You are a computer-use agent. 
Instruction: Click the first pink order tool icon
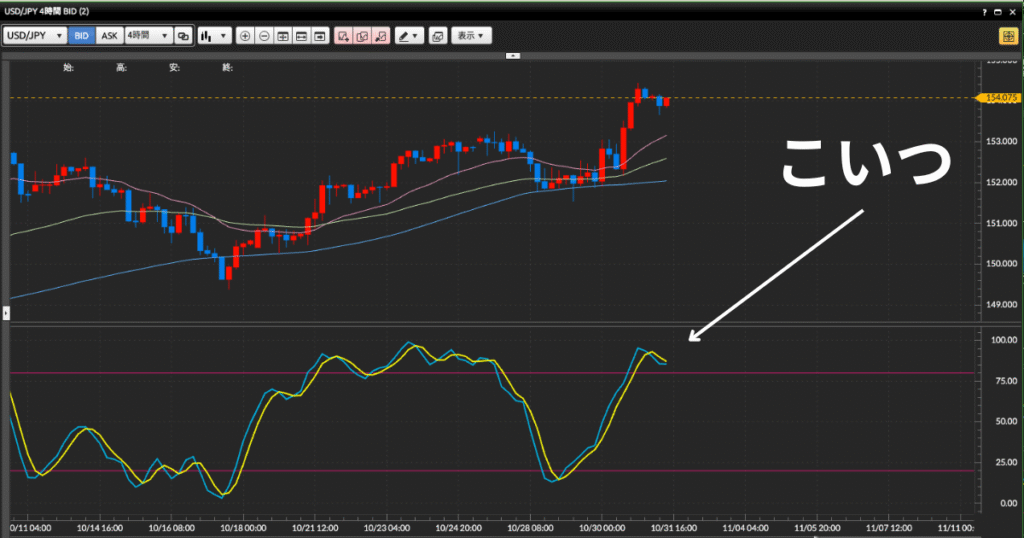pyautogui.click(x=343, y=36)
